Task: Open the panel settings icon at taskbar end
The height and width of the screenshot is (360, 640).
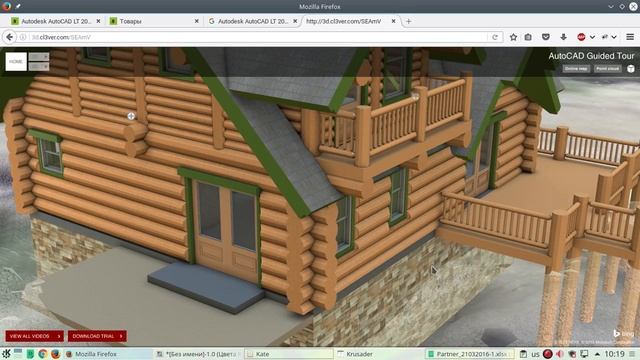Action: 632,354
